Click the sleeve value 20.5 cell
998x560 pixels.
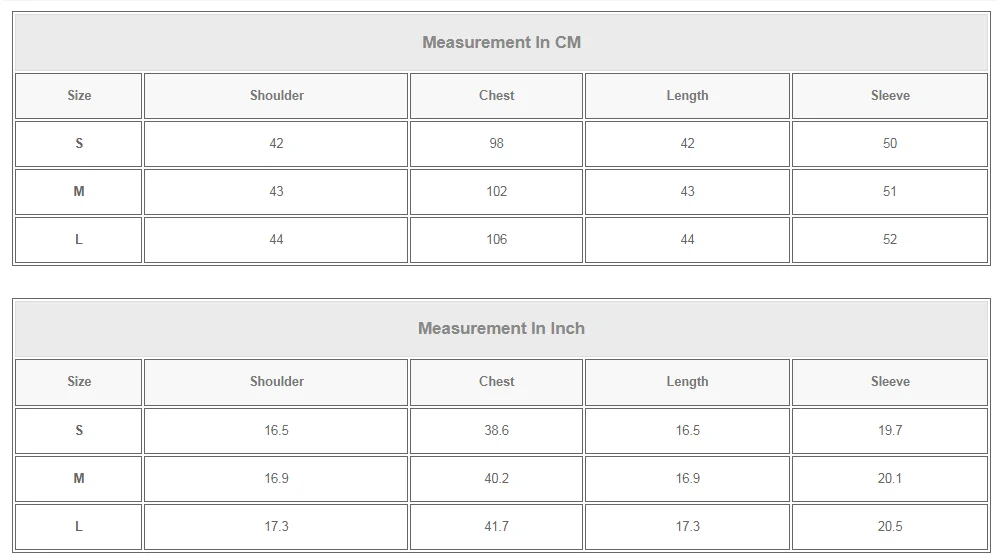(x=890, y=527)
